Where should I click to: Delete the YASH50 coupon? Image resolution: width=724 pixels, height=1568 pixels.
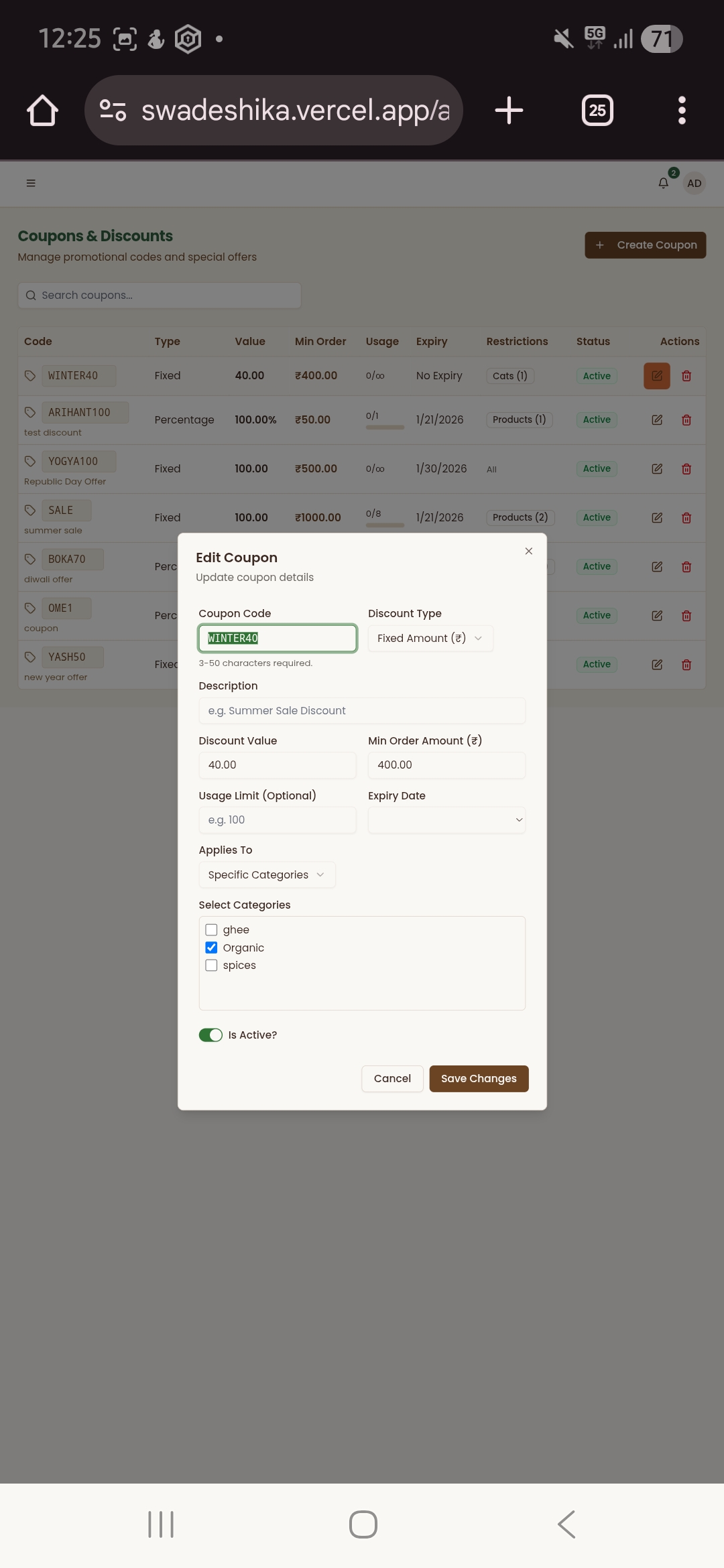tap(686, 665)
